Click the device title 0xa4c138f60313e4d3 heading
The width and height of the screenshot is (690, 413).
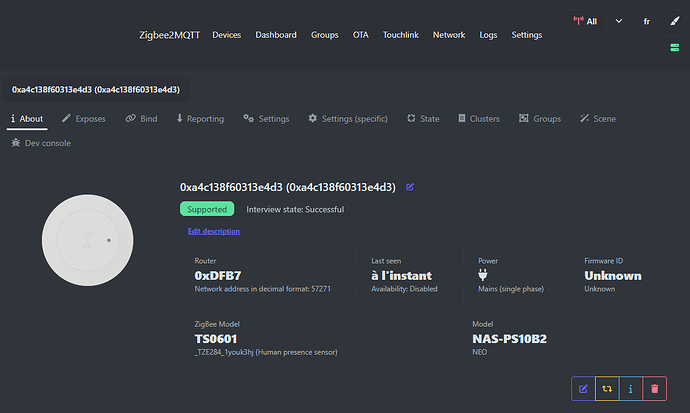point(287,187)
